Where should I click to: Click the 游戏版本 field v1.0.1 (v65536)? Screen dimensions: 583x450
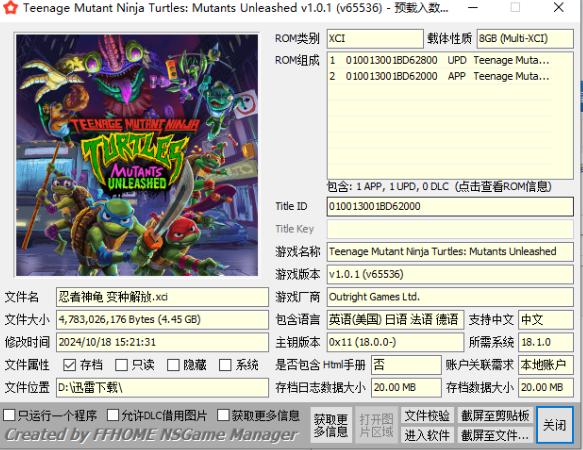(x=450, y=274)
